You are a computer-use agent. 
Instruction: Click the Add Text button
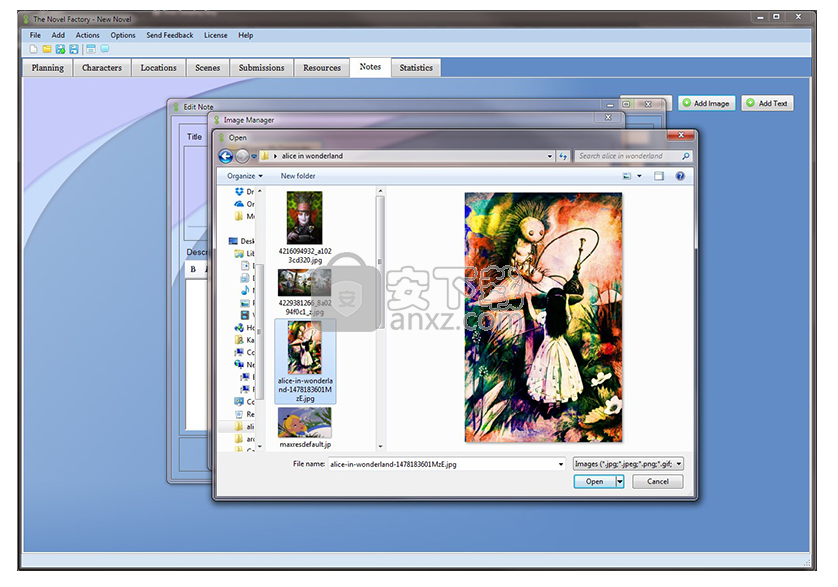[x=767, y=103]
